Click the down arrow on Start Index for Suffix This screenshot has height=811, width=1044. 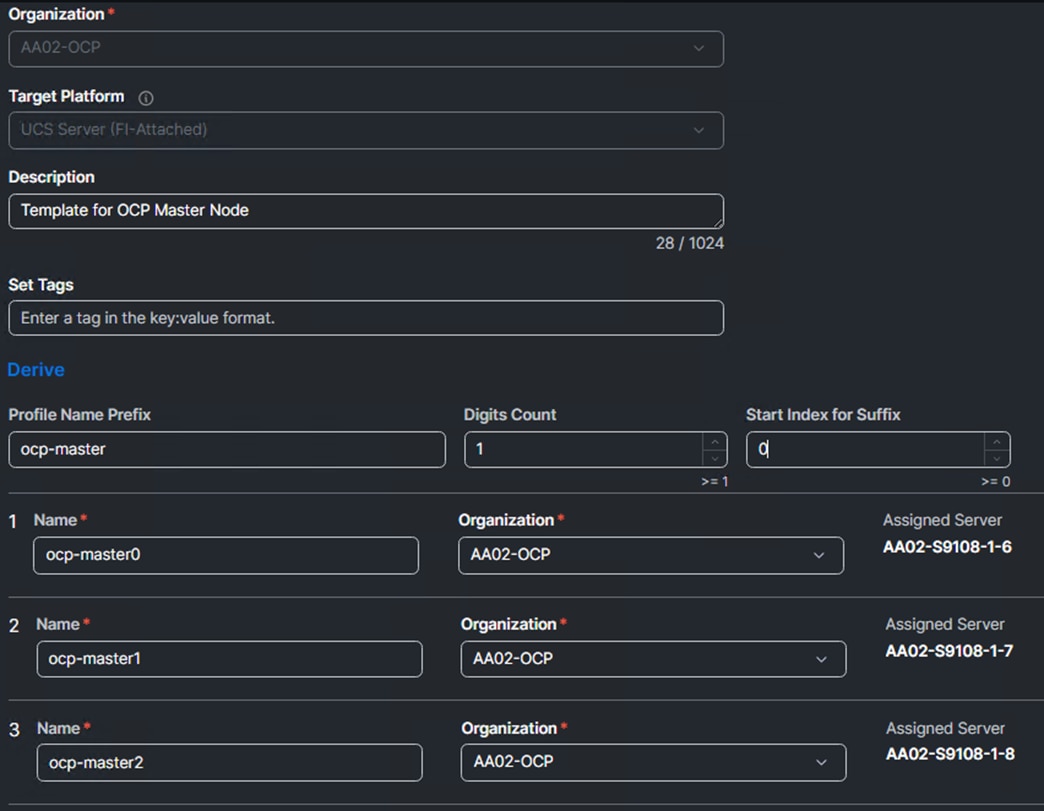[x=997, y=456]
